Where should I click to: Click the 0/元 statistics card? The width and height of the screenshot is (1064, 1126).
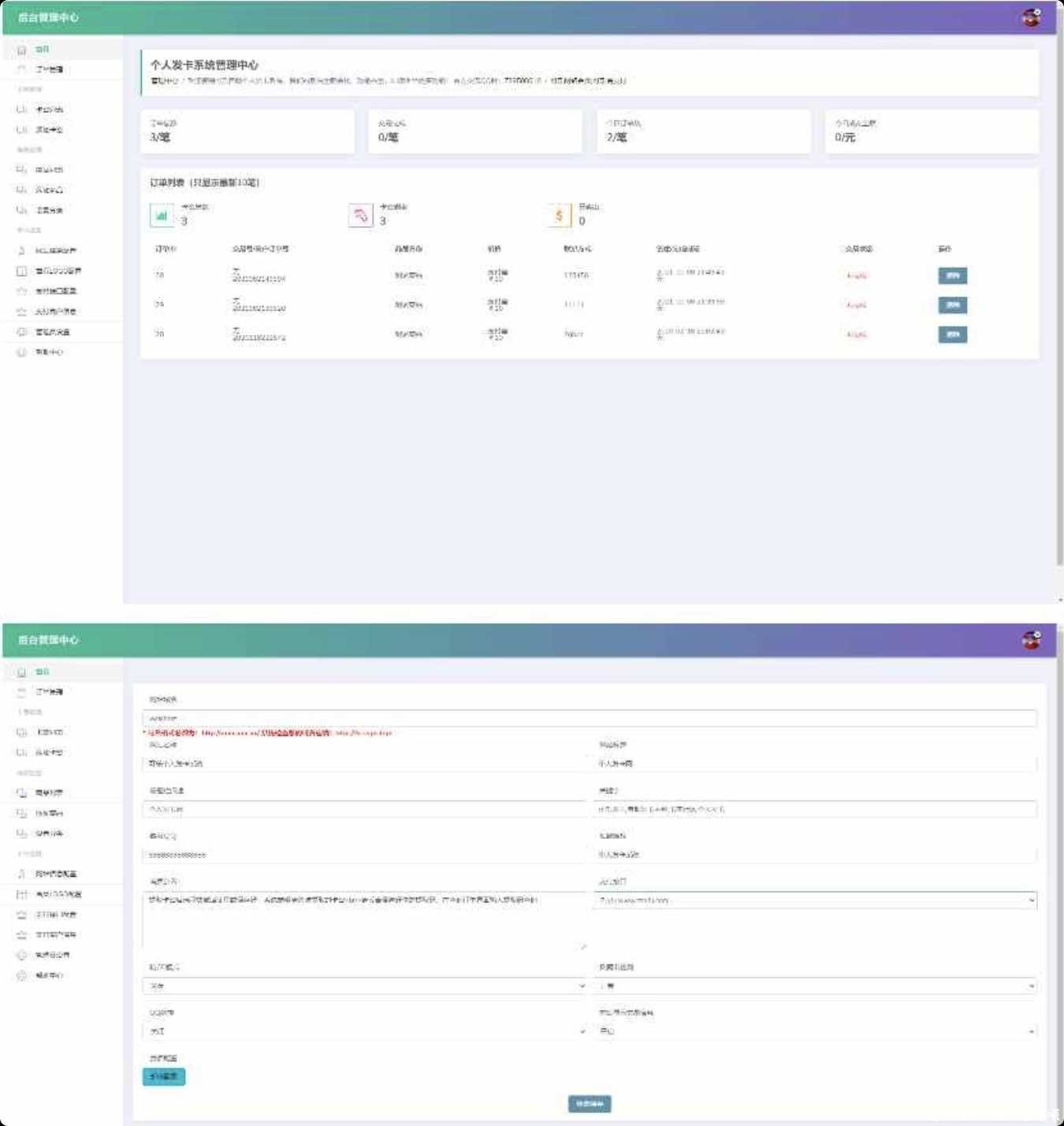click(x=932, y=131)
